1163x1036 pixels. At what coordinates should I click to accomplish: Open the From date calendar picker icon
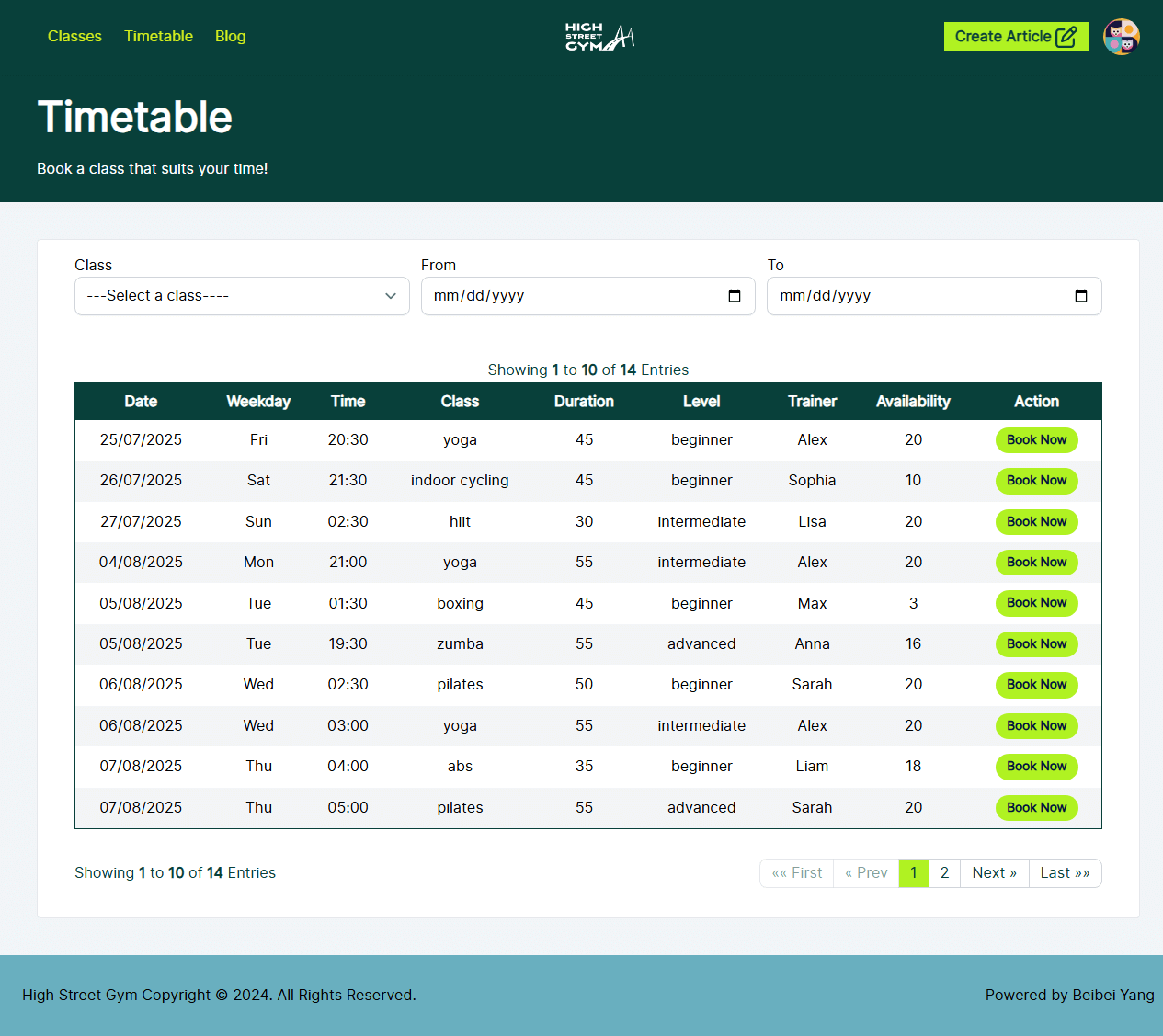point(735,296)
